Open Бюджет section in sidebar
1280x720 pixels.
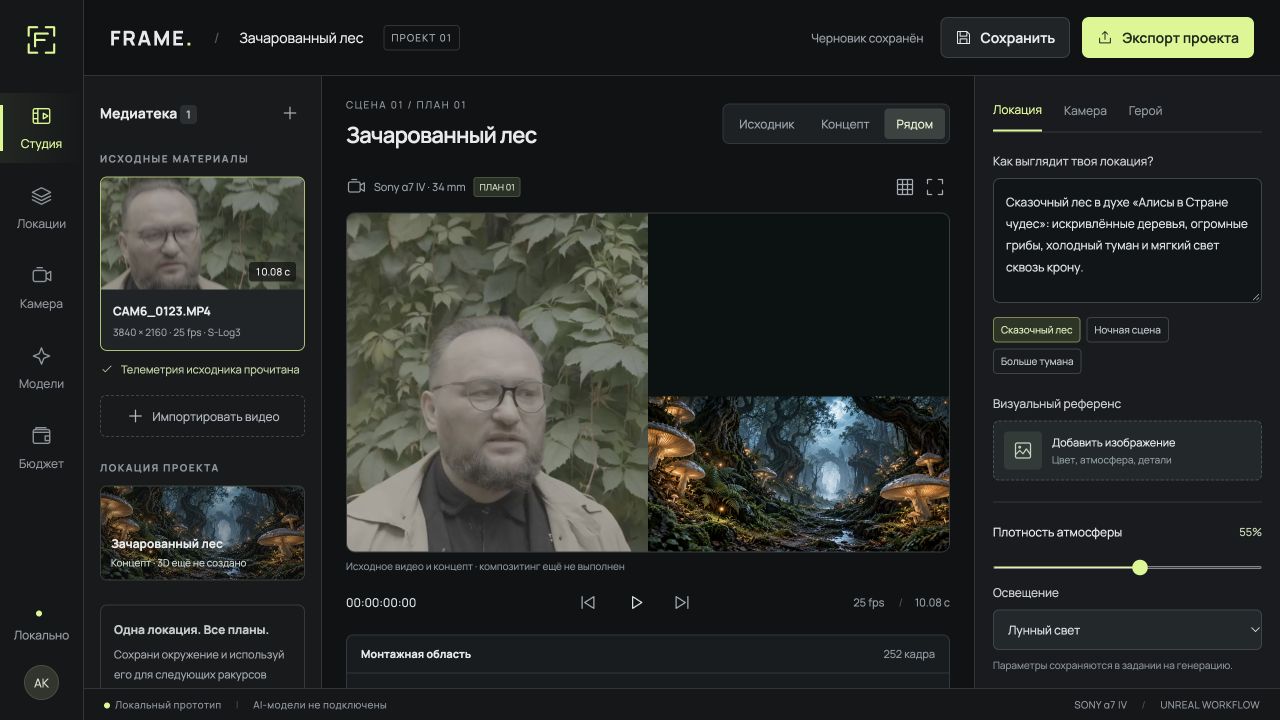(41, 448)
